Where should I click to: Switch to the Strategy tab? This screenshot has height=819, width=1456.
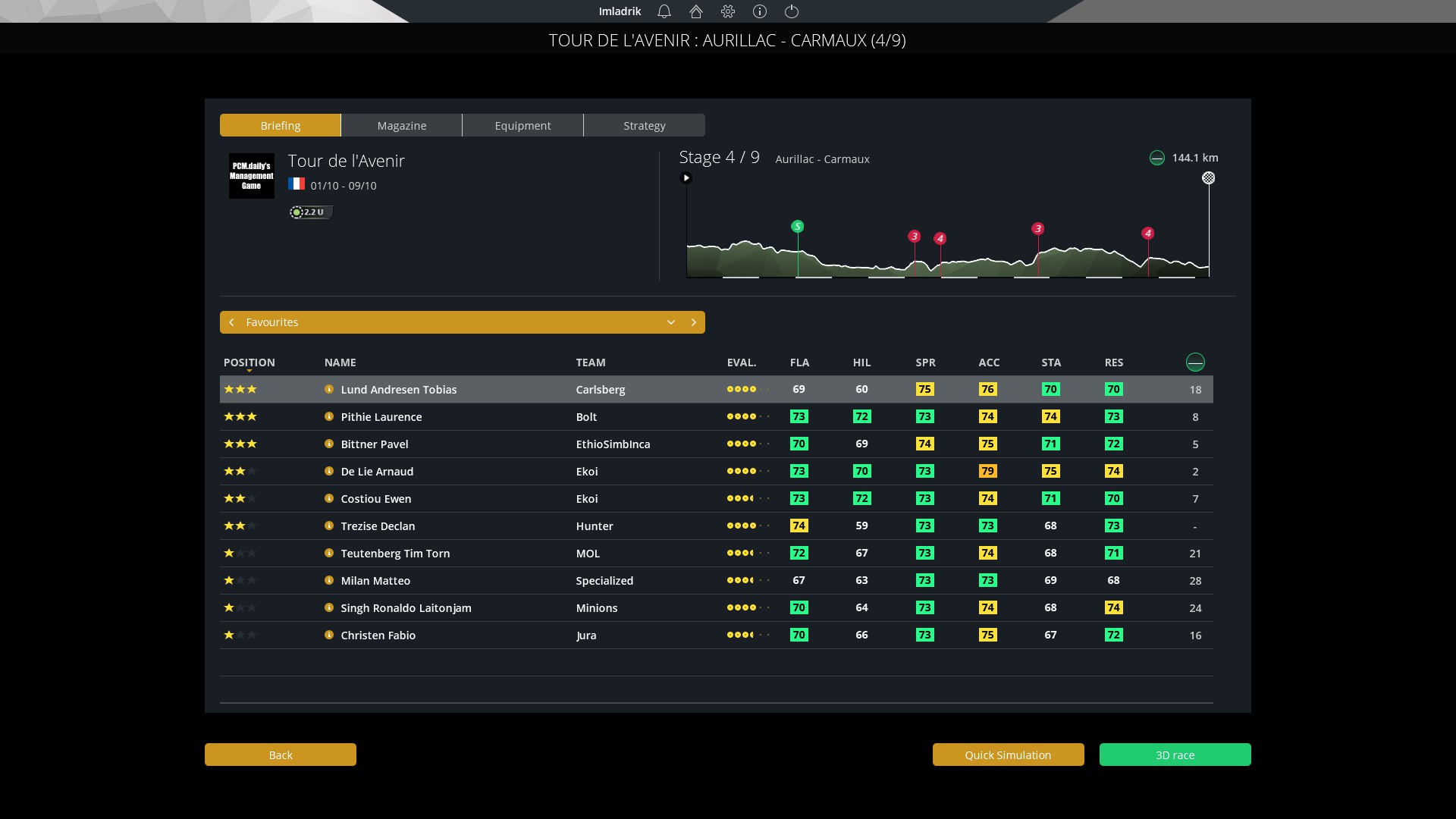point(645,125)
